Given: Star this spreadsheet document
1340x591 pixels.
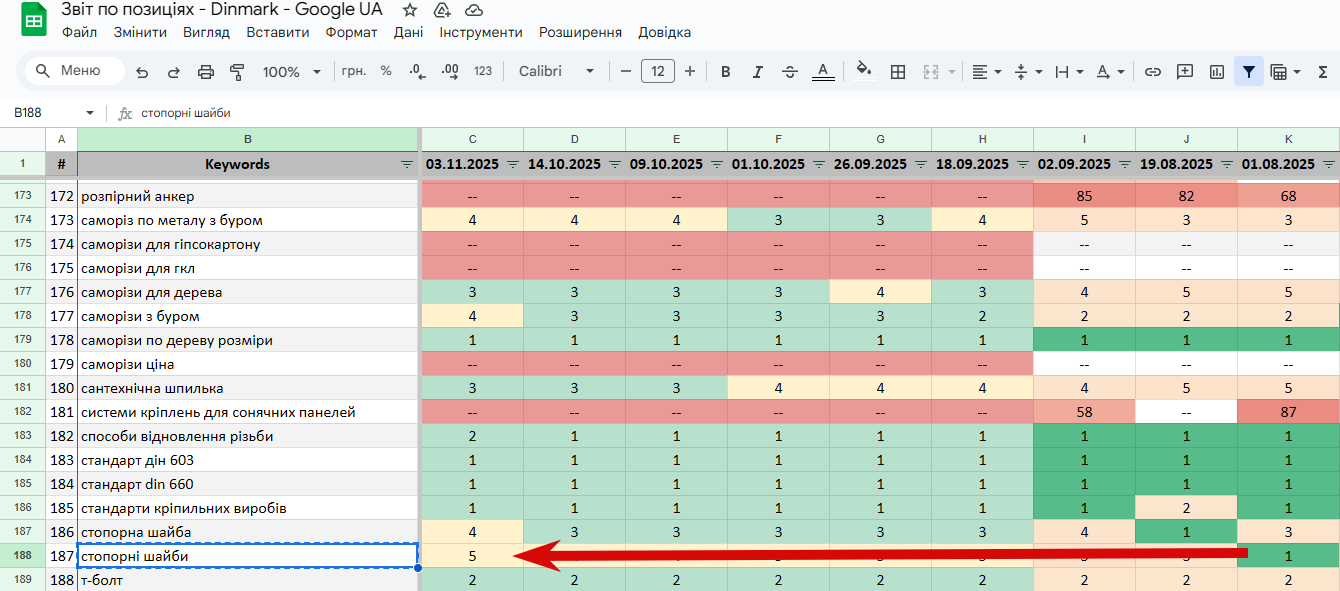Looking at the screenshot, I should point(410,10).
